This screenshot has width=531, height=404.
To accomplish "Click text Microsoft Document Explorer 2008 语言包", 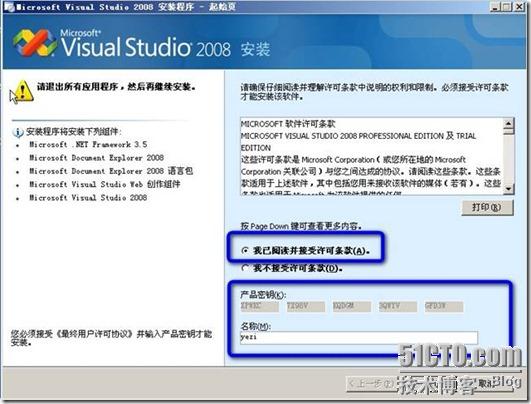I will [x=111, y=171].
